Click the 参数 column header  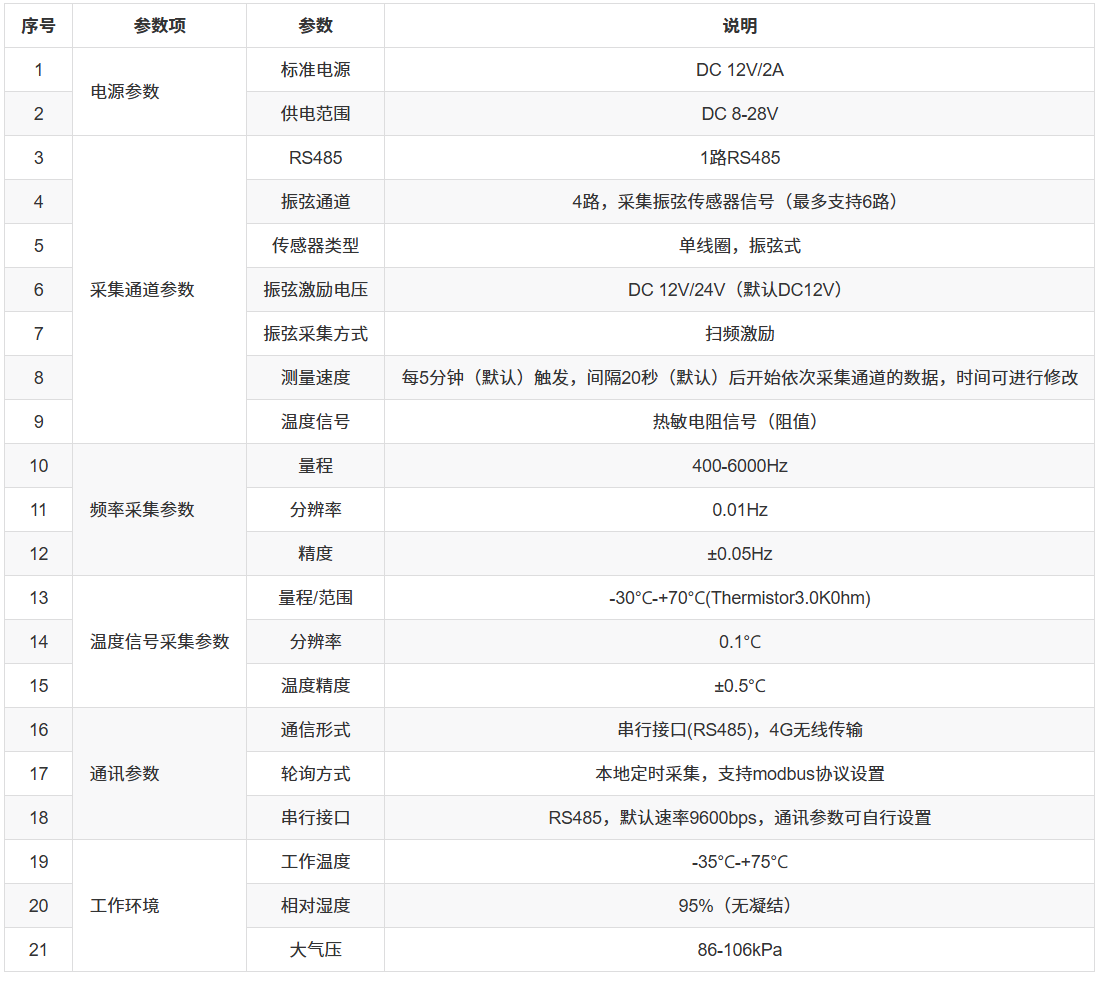coord(314,26)
